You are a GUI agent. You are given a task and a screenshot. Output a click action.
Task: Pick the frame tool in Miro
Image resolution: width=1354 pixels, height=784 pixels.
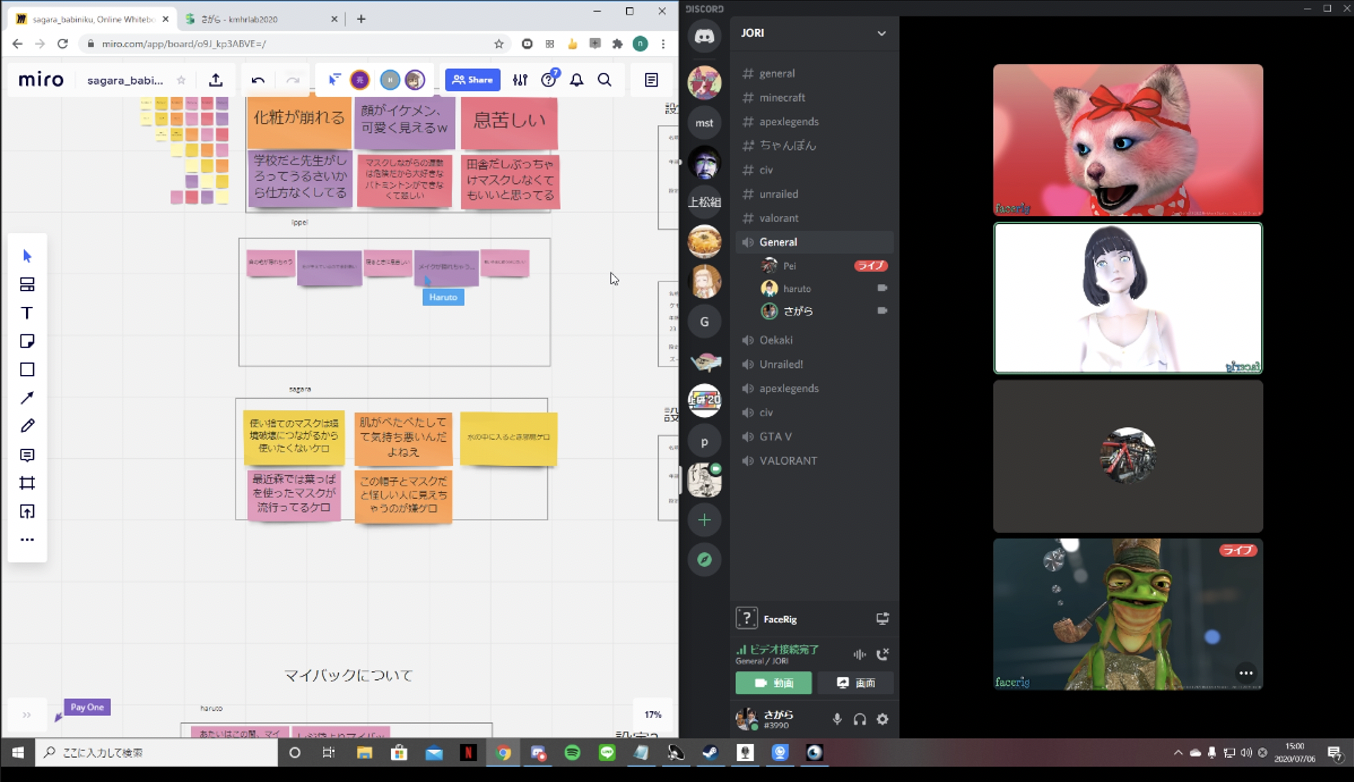point(27,483)
